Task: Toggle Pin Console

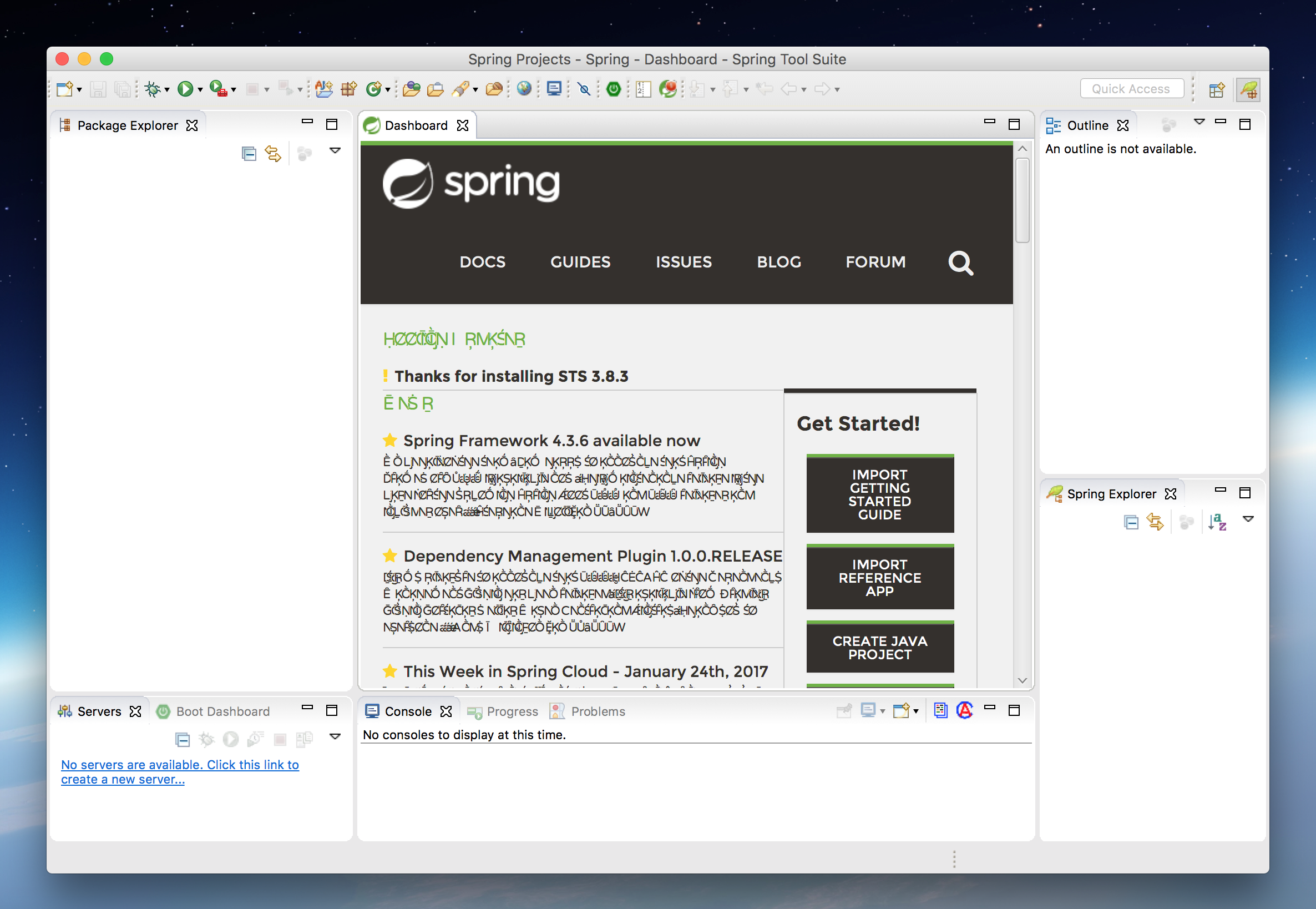Action: click(x=844, y=711)
